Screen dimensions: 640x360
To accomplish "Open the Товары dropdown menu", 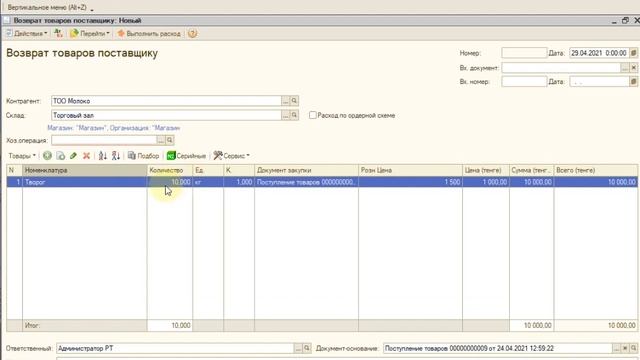I will [22, 156].
